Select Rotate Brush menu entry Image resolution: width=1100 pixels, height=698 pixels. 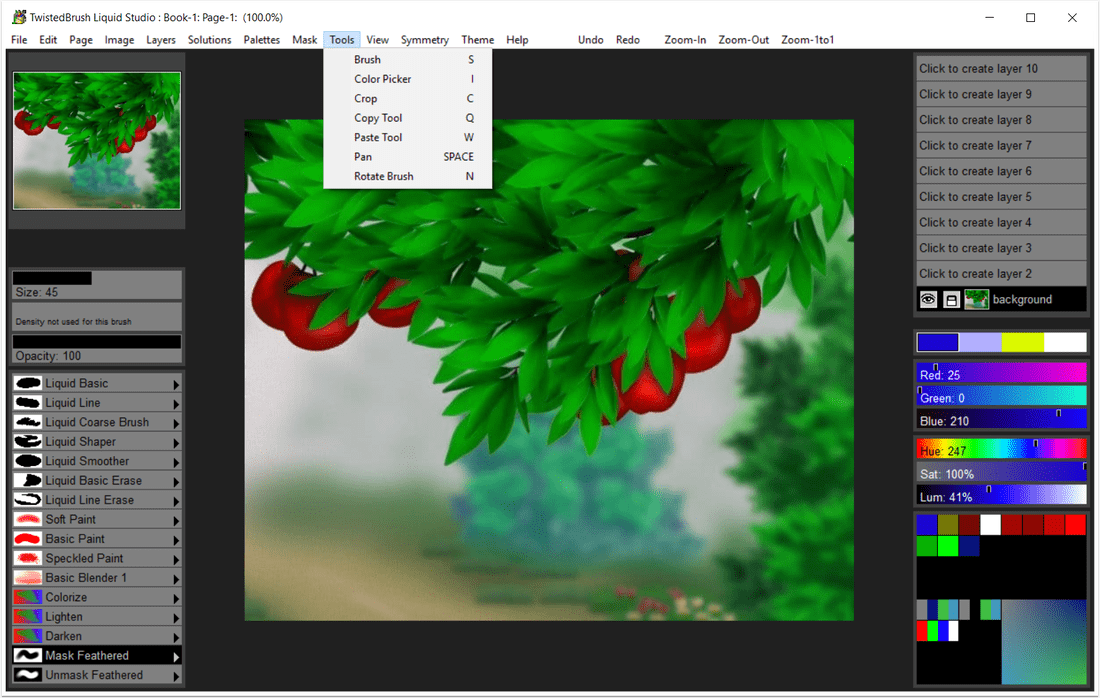pos(408,176)
